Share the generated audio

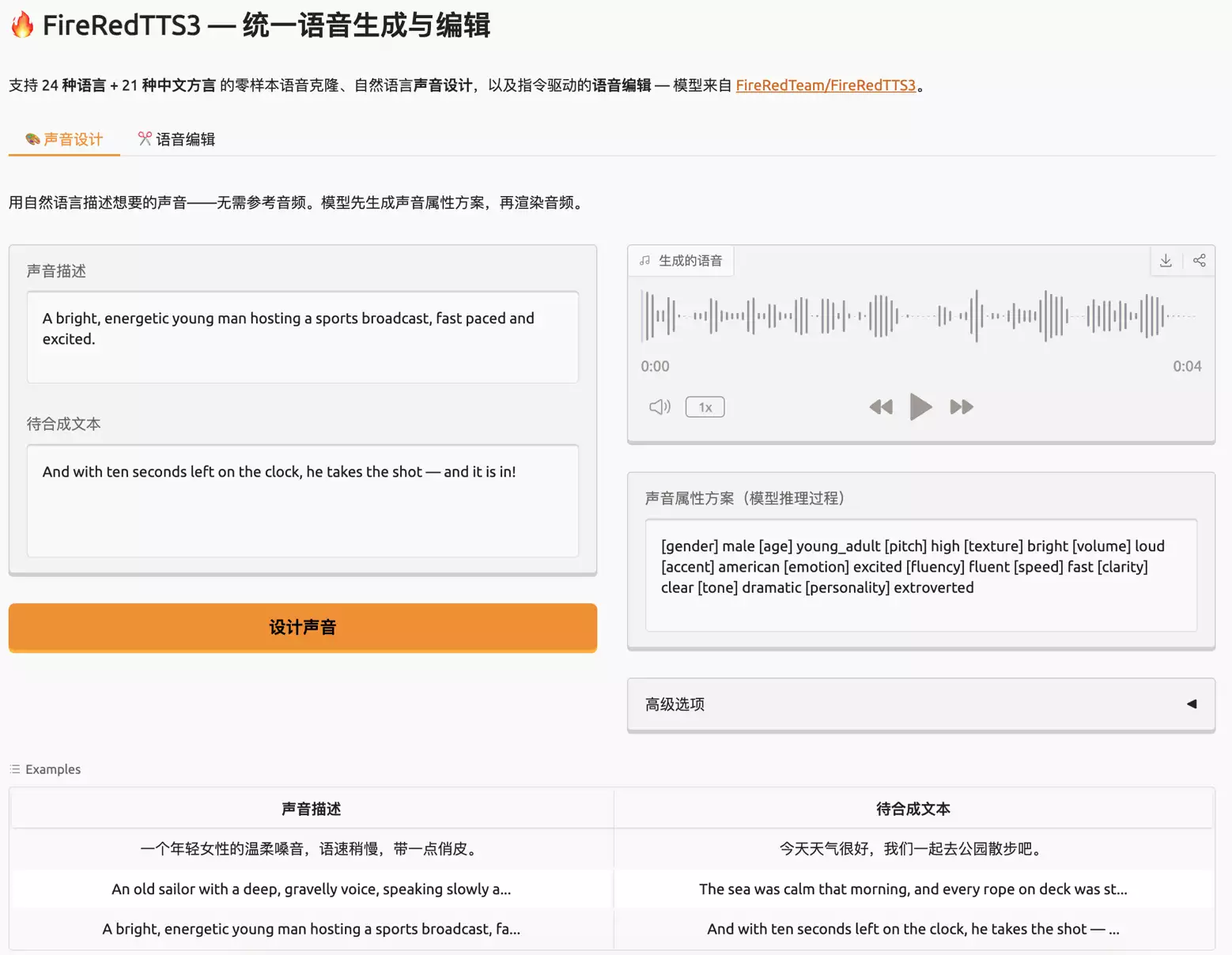(x=1199, y=261)
